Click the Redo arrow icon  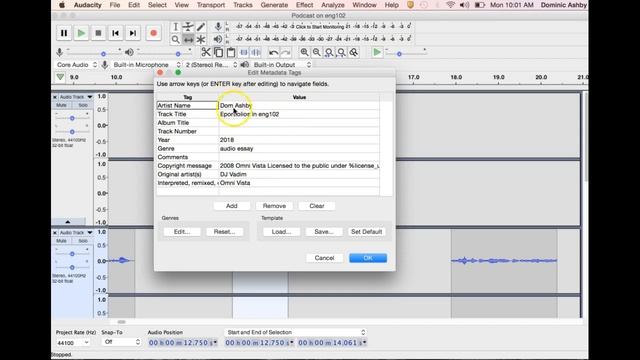(286, 52)
